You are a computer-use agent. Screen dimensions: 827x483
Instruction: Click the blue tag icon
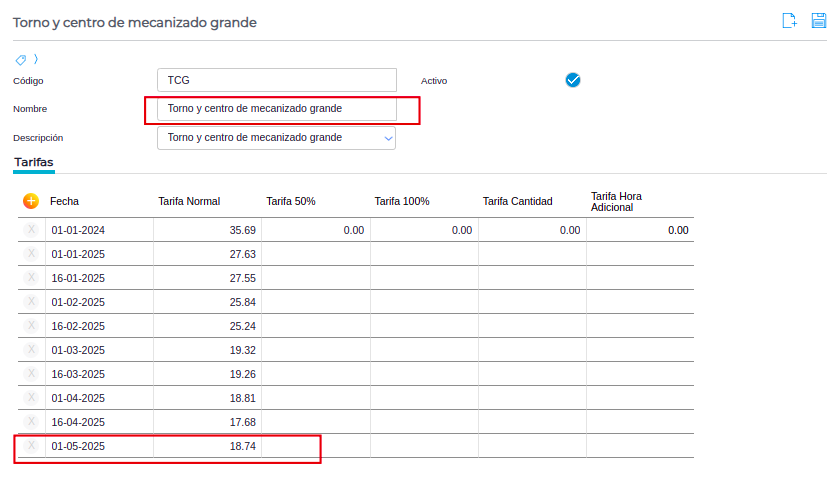pos(21,60)
